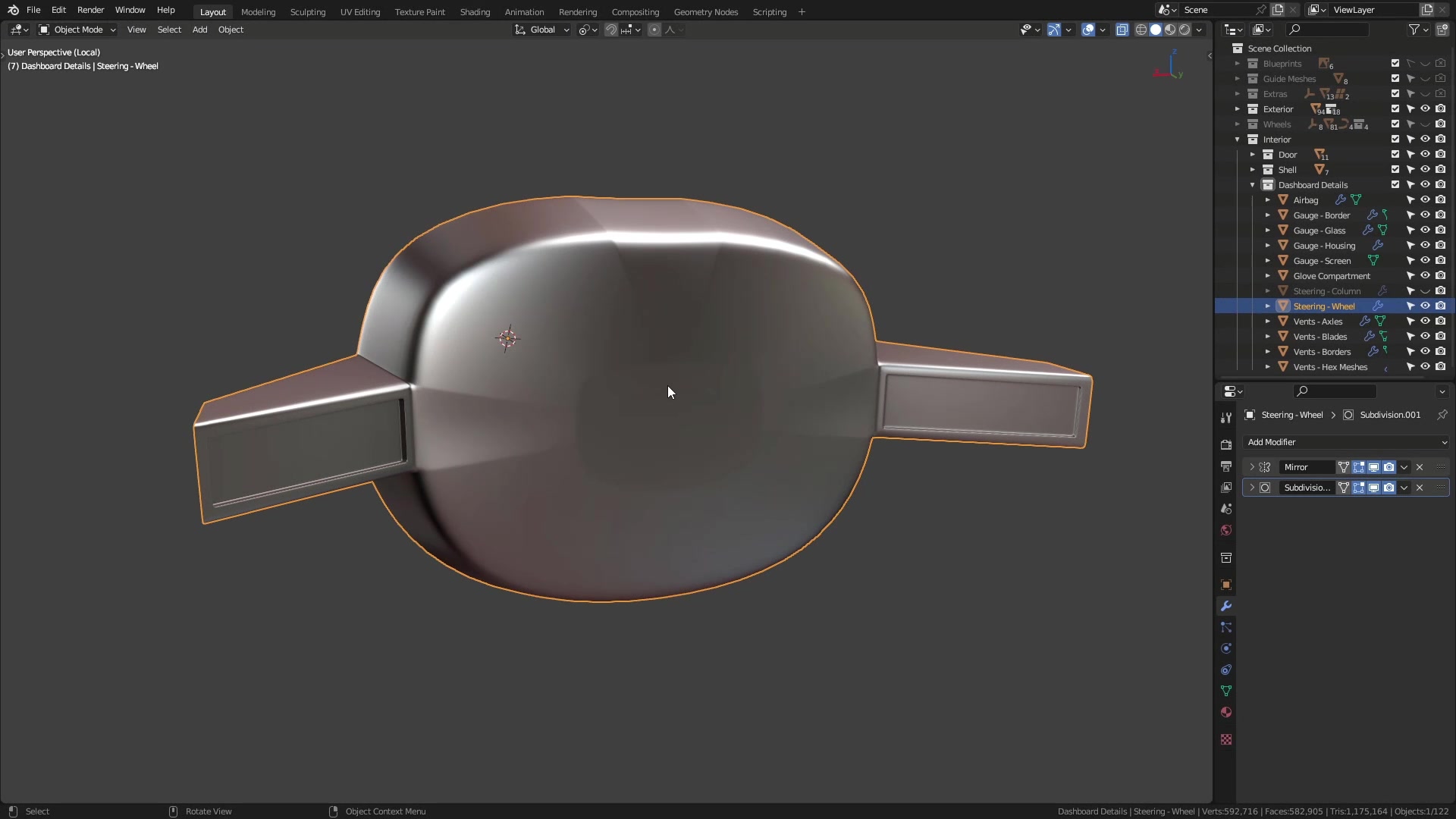Open the Add Modifier dropdown

(1346, 442)
